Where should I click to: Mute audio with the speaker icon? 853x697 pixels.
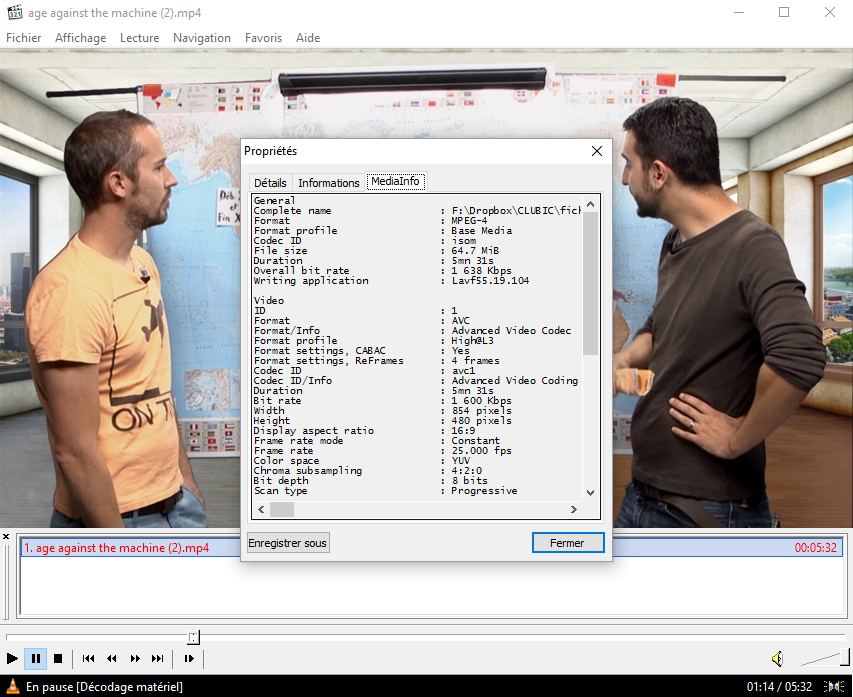777,658
